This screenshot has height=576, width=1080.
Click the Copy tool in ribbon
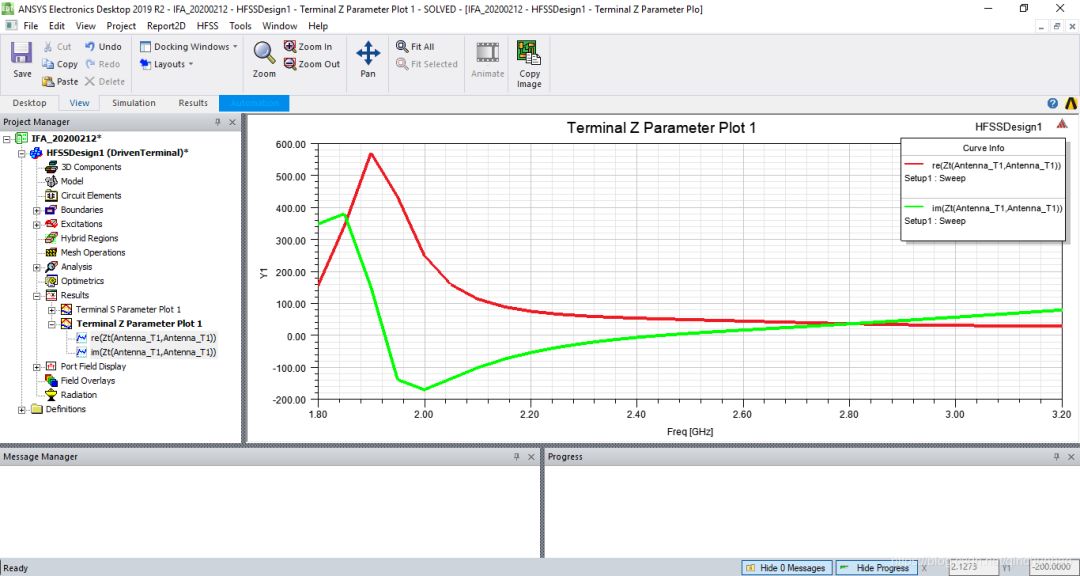click(x=60, y=64)
